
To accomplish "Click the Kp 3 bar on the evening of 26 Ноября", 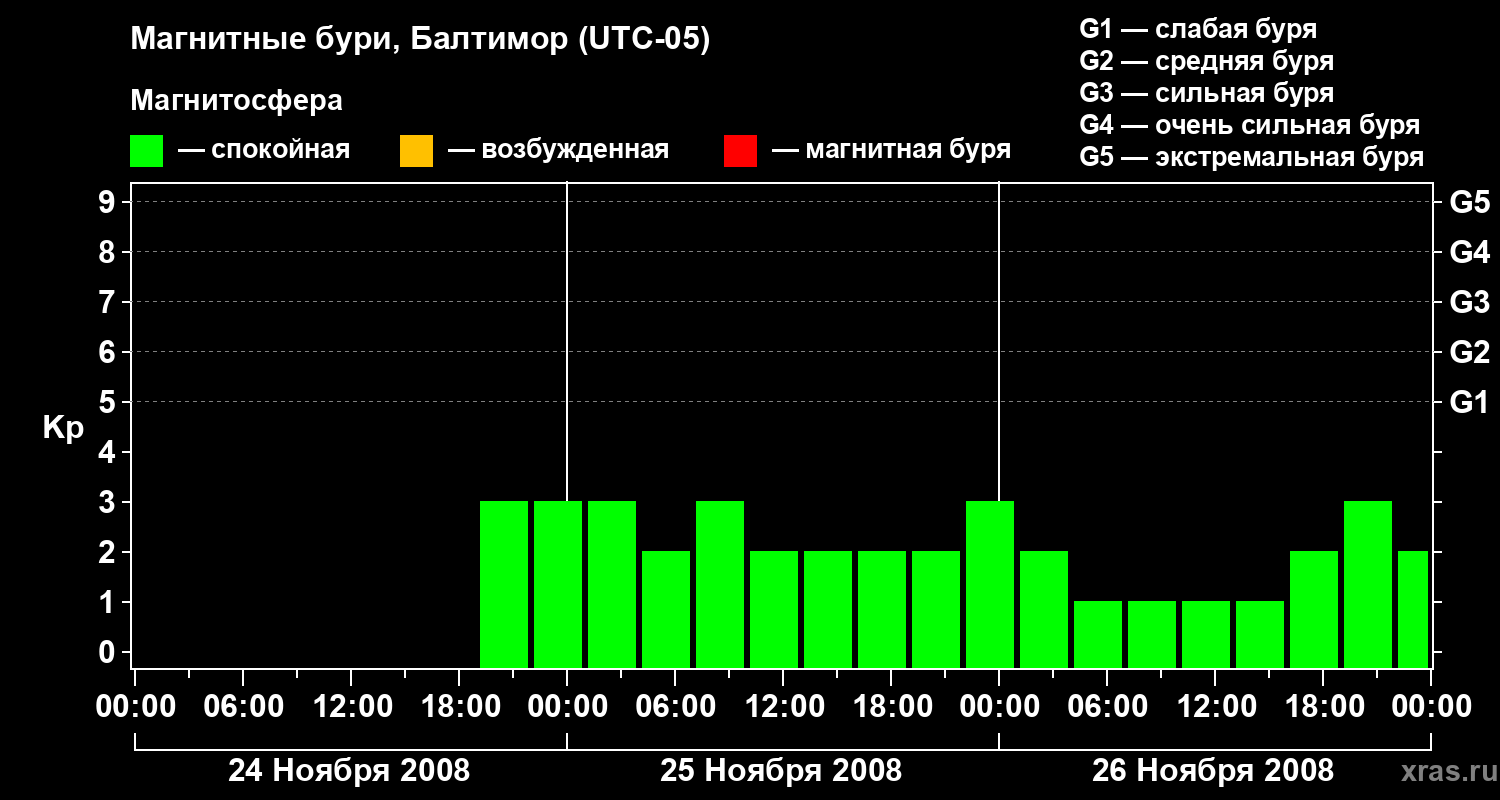I will pyautogui.click(x=1368, y=584).
